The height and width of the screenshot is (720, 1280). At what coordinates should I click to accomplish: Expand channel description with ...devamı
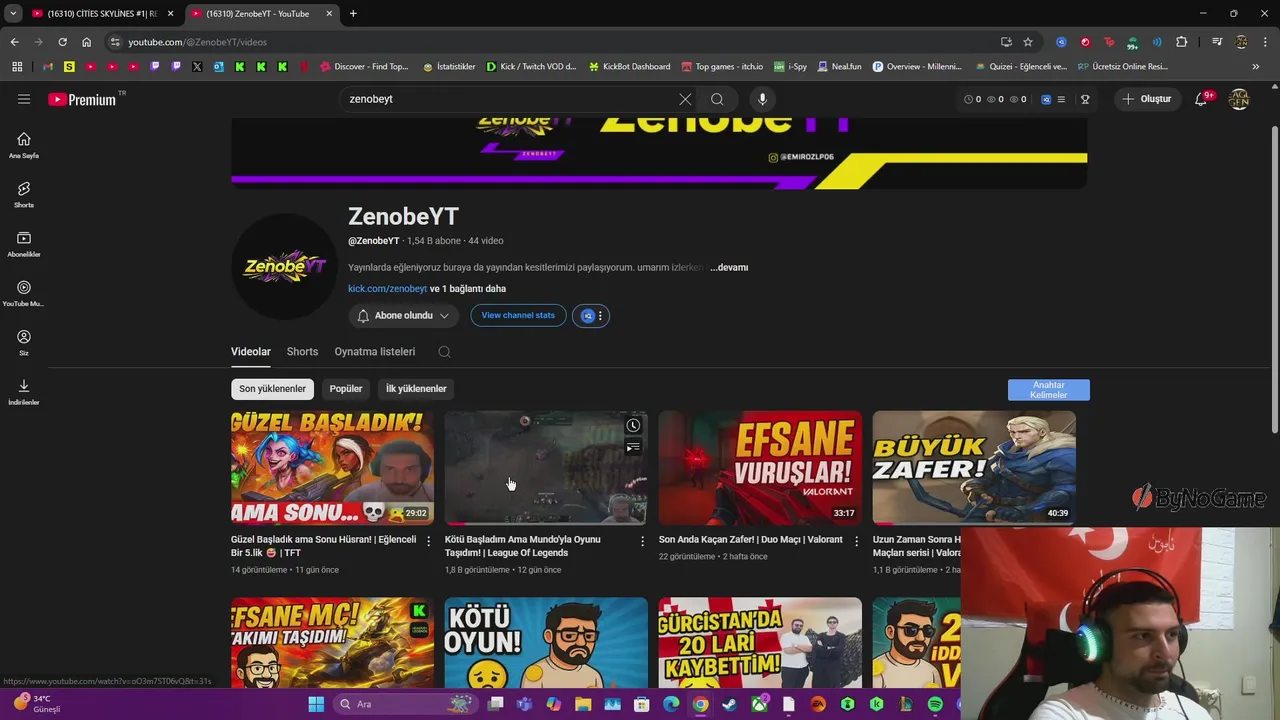(729, 268)
